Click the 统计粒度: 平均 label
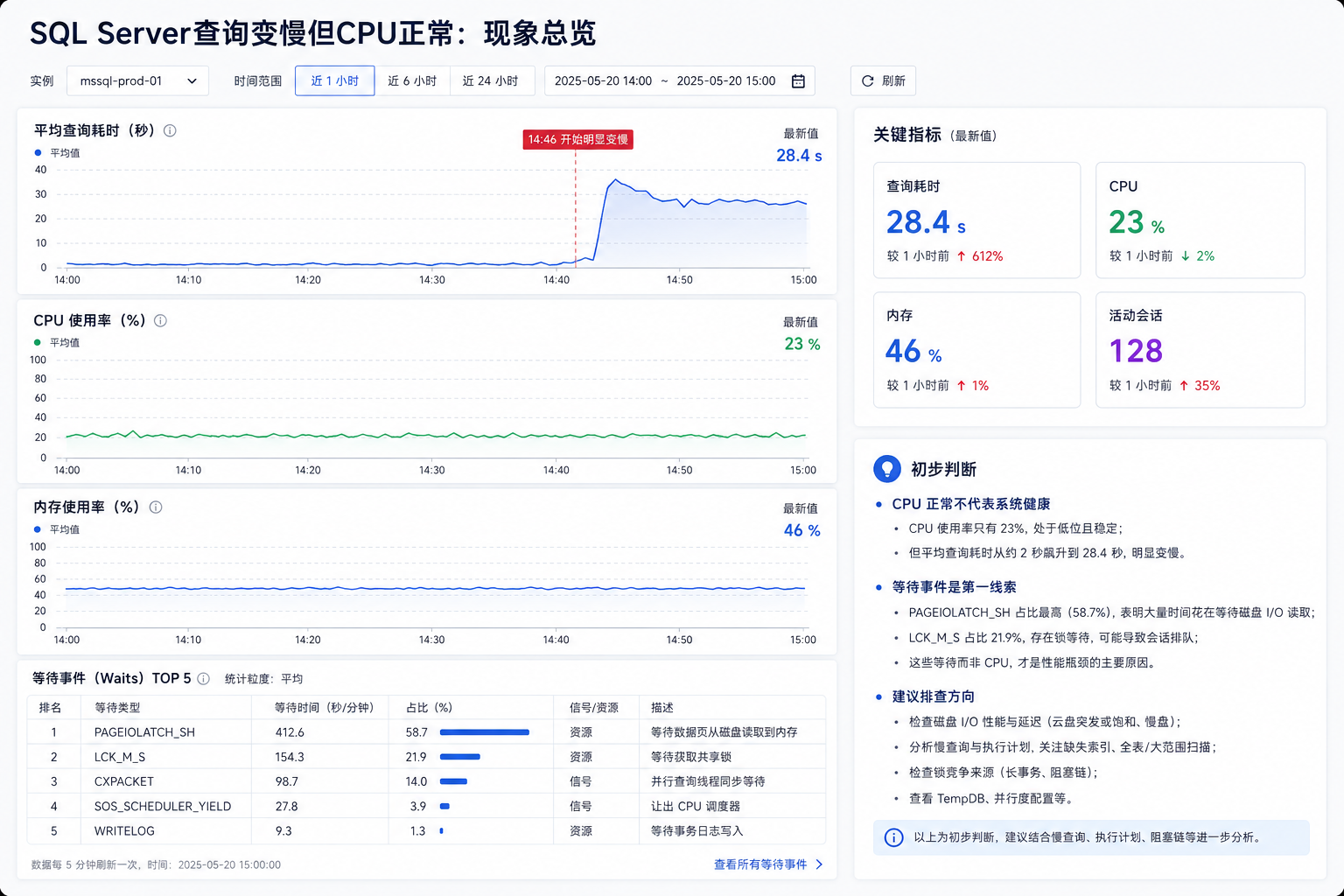The height and width of the screenshot is (896, 1344). click(x=263, y=679)
